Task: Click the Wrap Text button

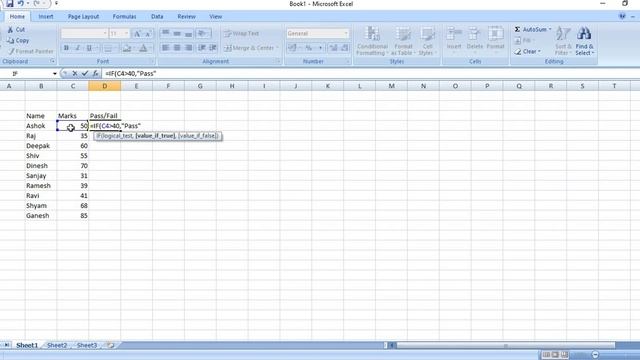Action: (242, 33)
